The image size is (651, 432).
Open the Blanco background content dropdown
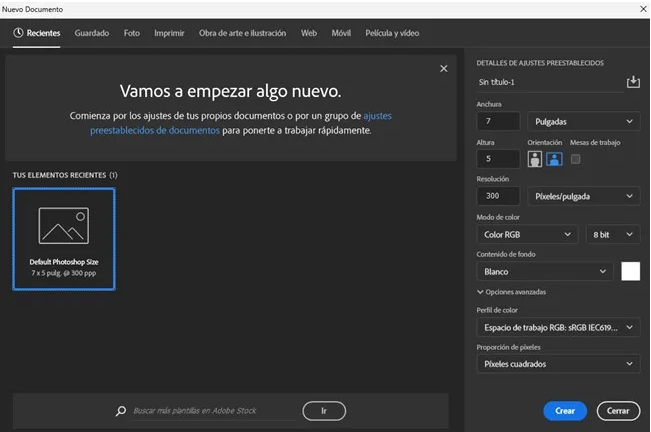click(545, 271)
